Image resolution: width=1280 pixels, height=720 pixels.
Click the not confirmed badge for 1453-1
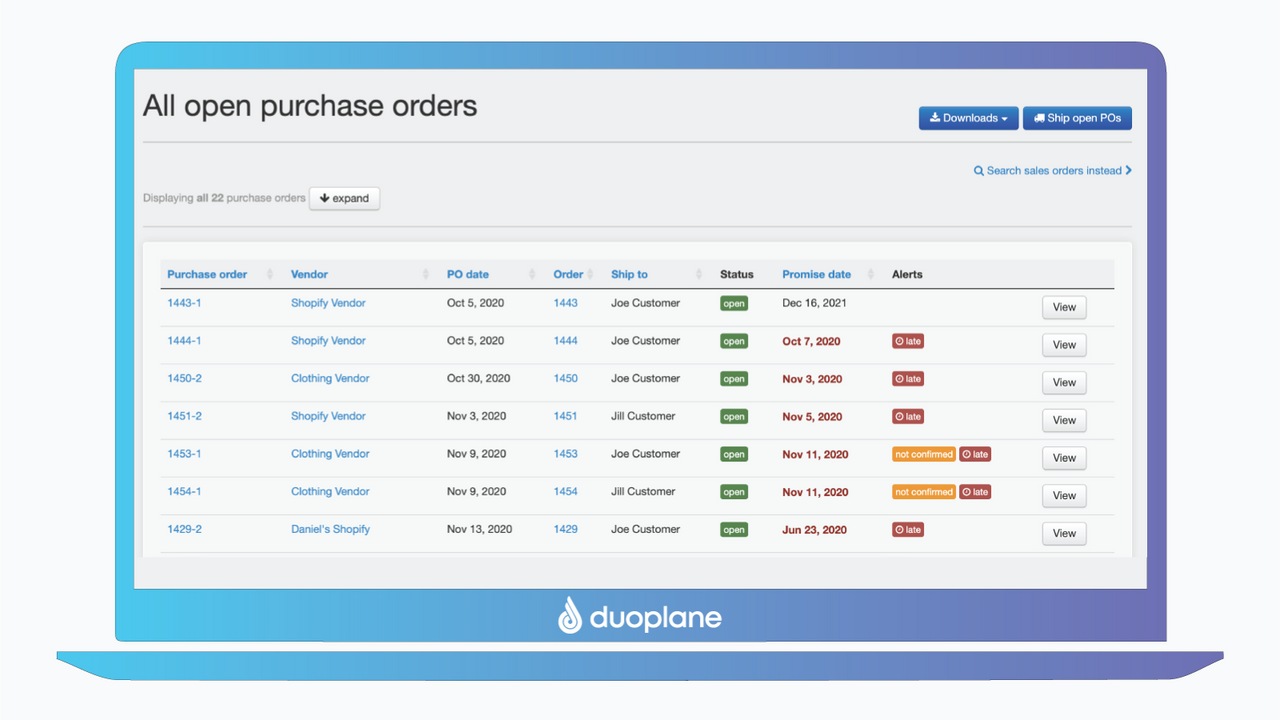tap(923, 454)
